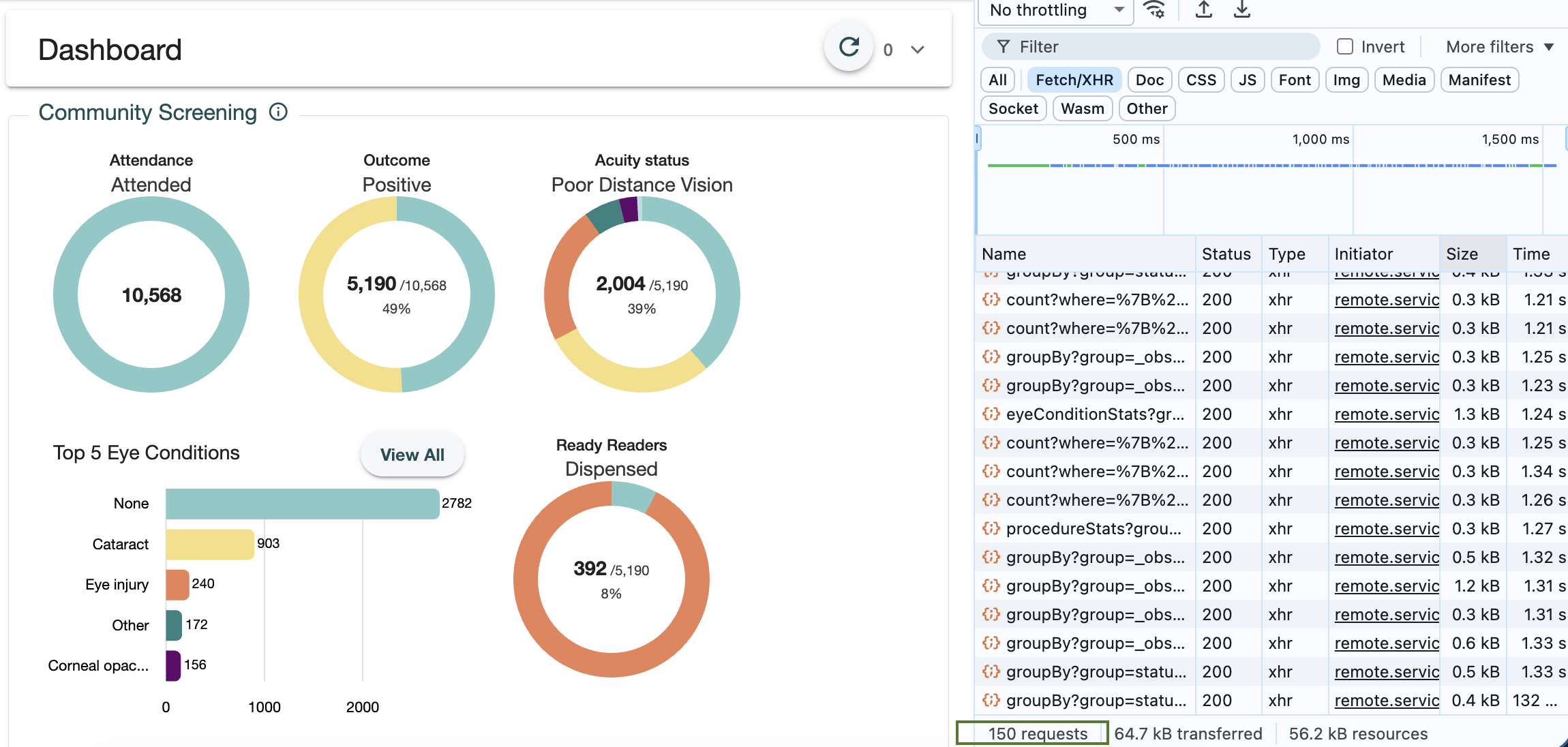Select the Other filter
The image size is (1568, 747).
pyautogui.click(x=1147, y=108)
